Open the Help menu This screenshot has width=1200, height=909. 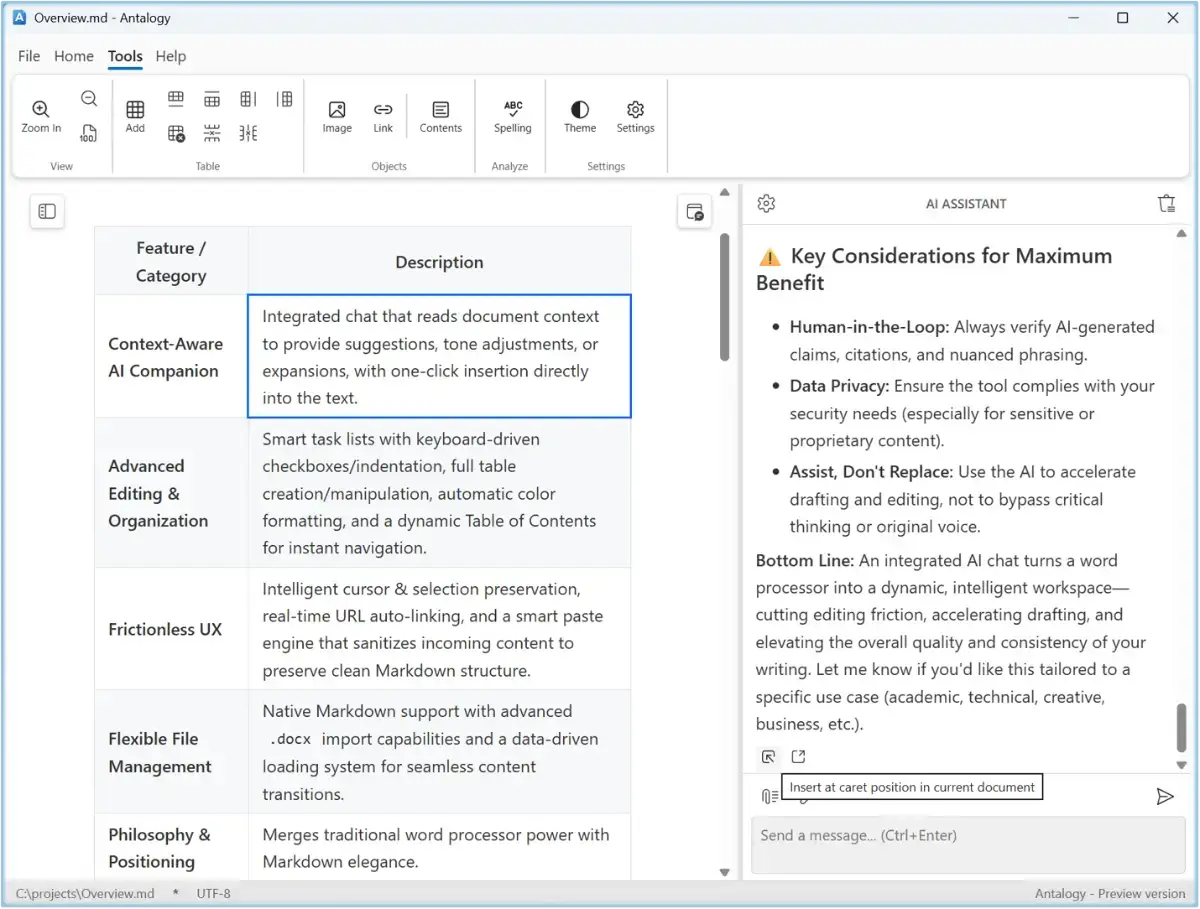171,56
